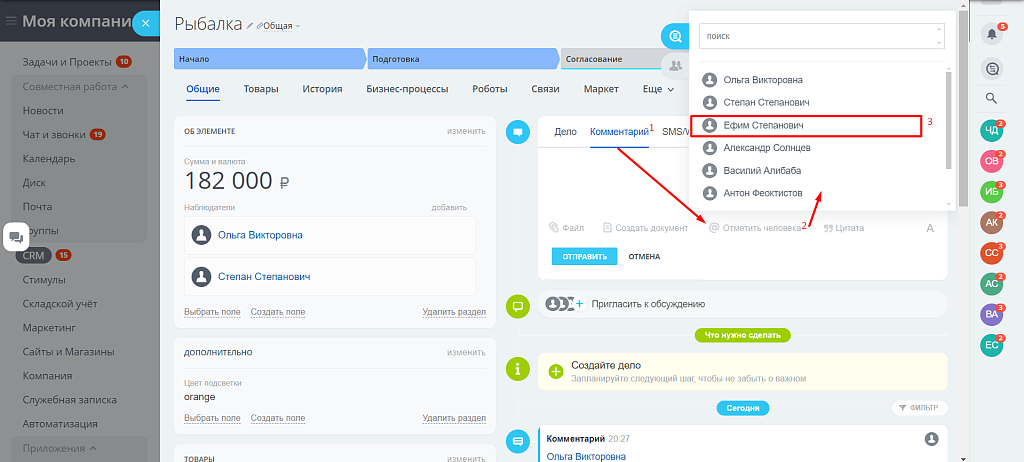Screen dimensions: 1024x462
Task: Click Создать документ in comment editor
Action: click(645, 228)
